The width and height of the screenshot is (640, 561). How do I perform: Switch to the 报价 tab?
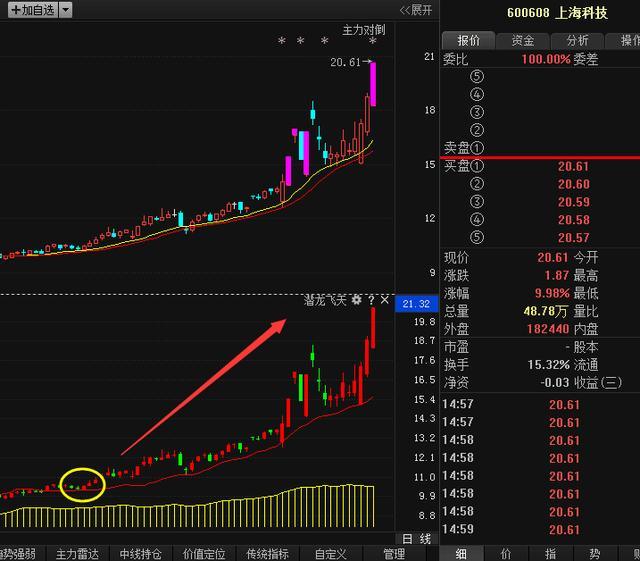(469, 40)
